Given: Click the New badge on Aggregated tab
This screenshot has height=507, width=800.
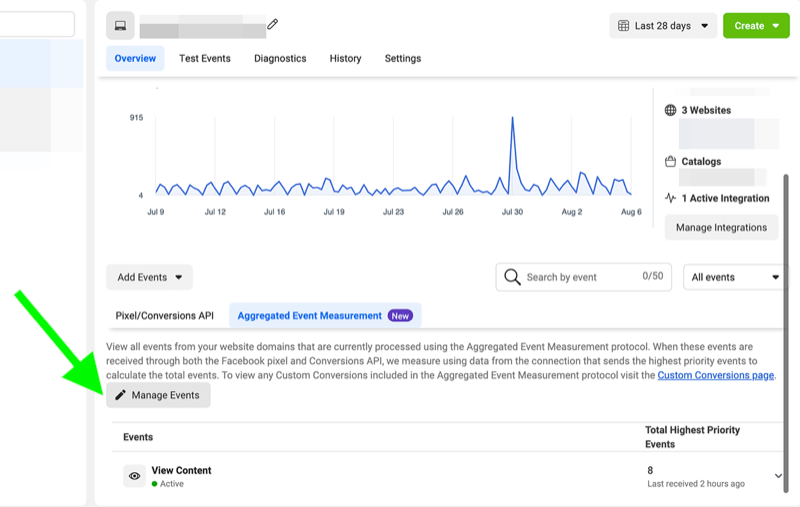Looking at the screenshot, I should pos(400,316).
